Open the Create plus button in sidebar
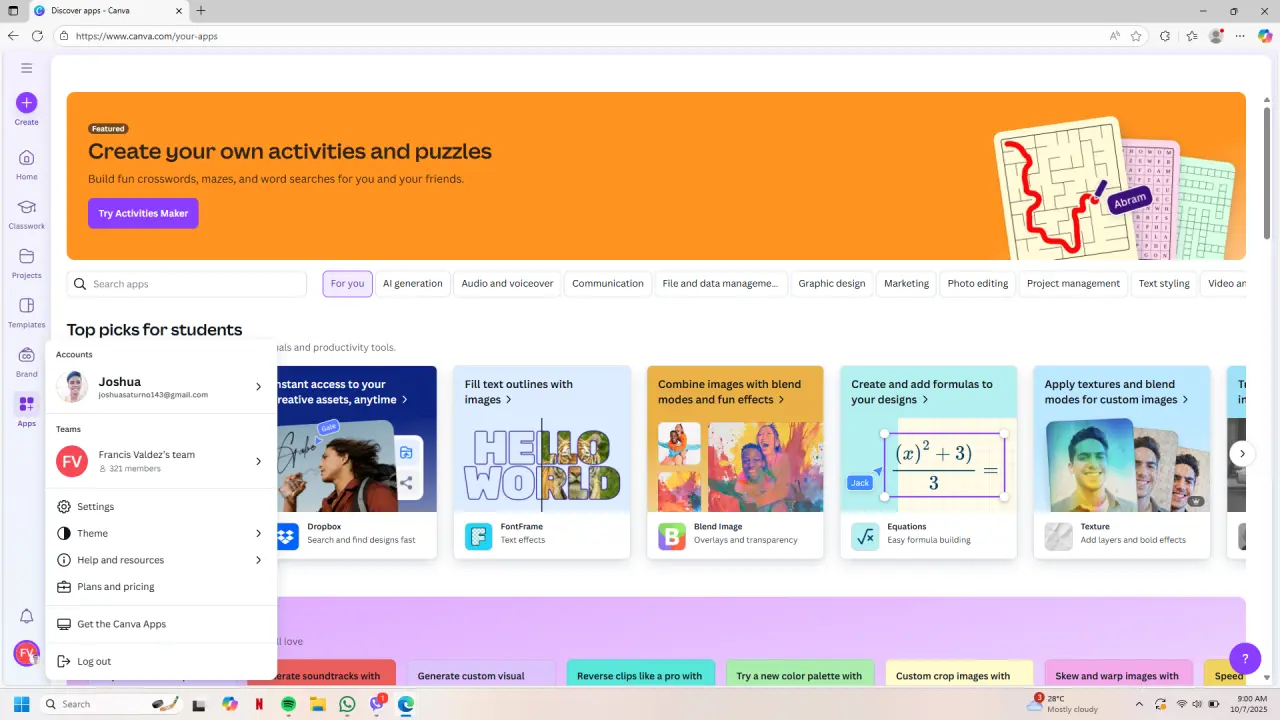 pyautogui.click(x=26, y=102)
